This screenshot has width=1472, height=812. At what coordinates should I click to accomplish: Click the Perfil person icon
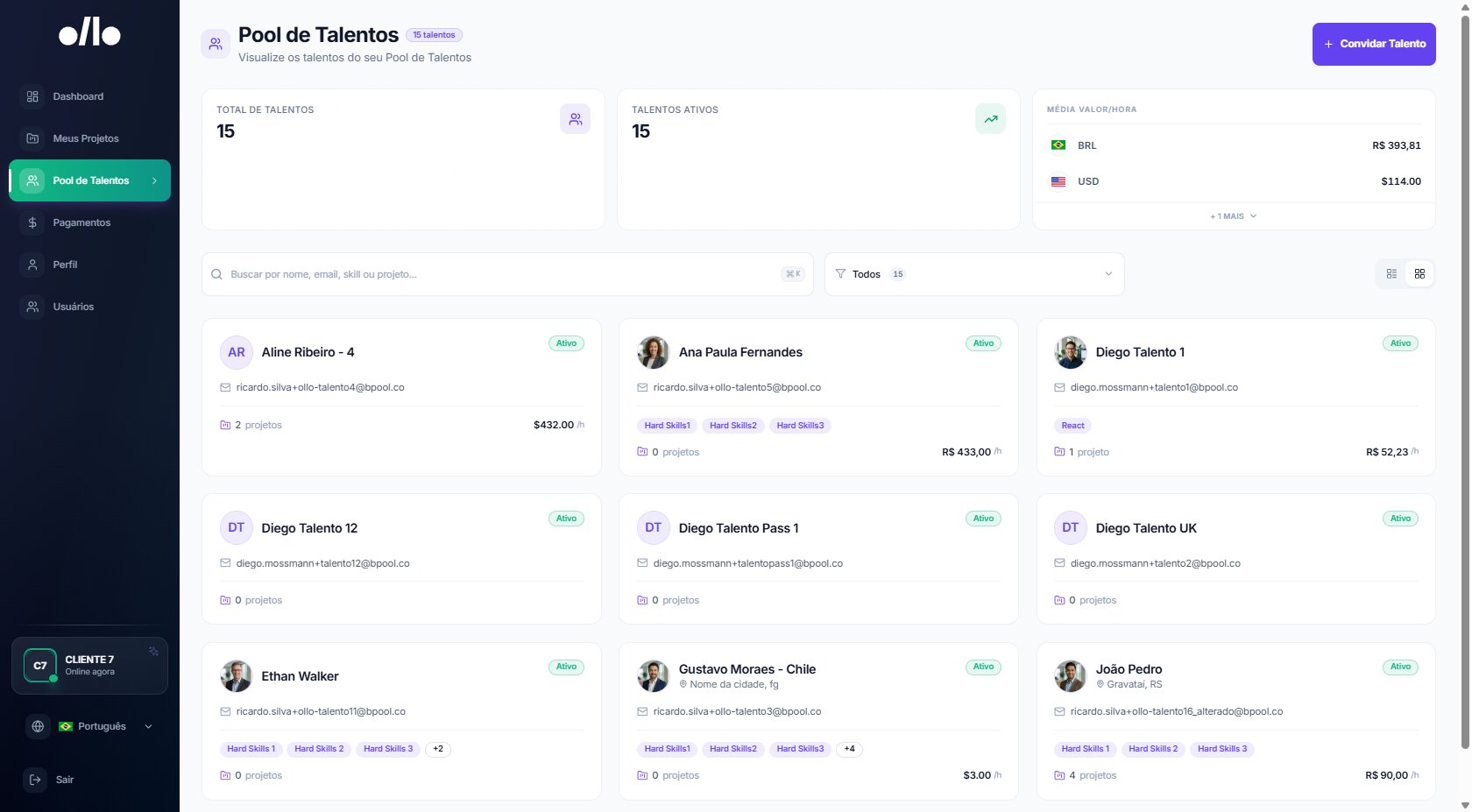32,265
